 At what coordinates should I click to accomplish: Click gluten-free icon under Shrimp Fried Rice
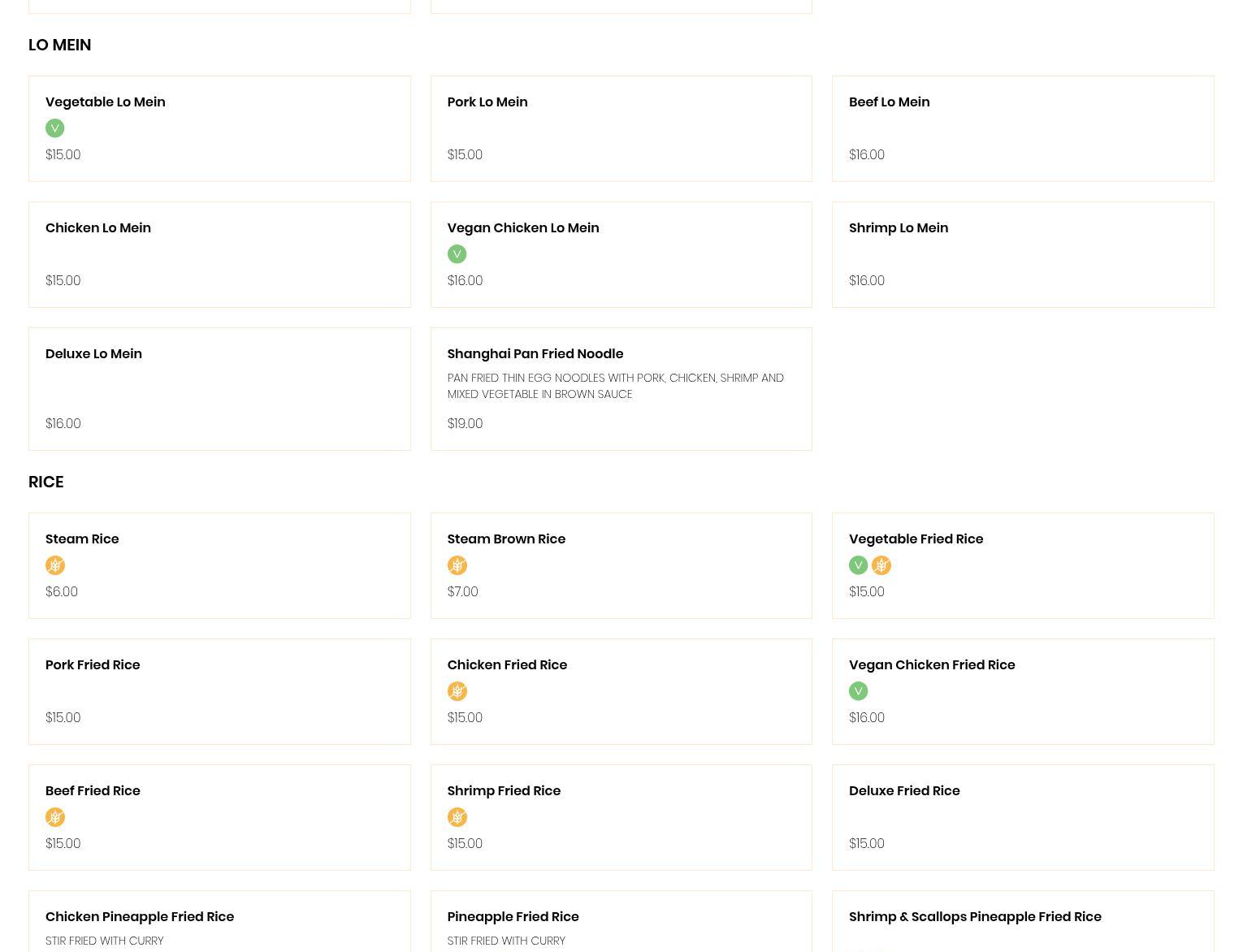[x=457, y=817]
